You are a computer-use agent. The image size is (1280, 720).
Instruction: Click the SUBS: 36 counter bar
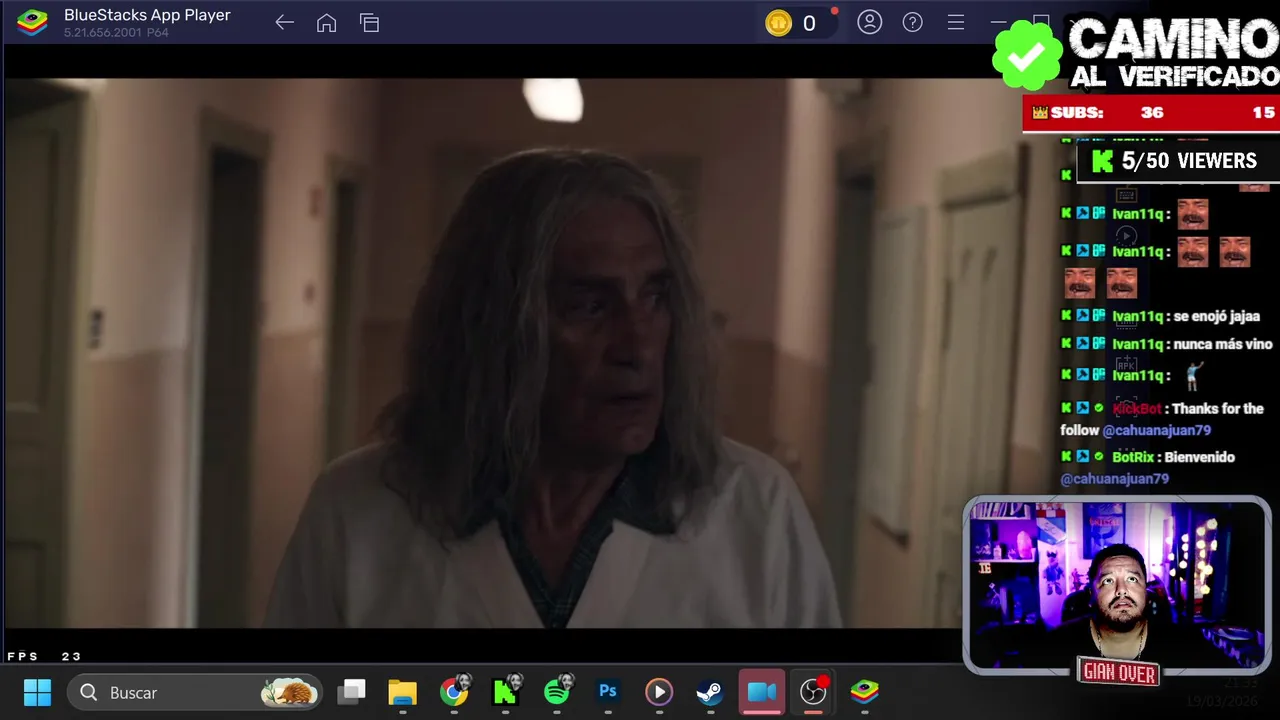click(x=1151, y=113)
